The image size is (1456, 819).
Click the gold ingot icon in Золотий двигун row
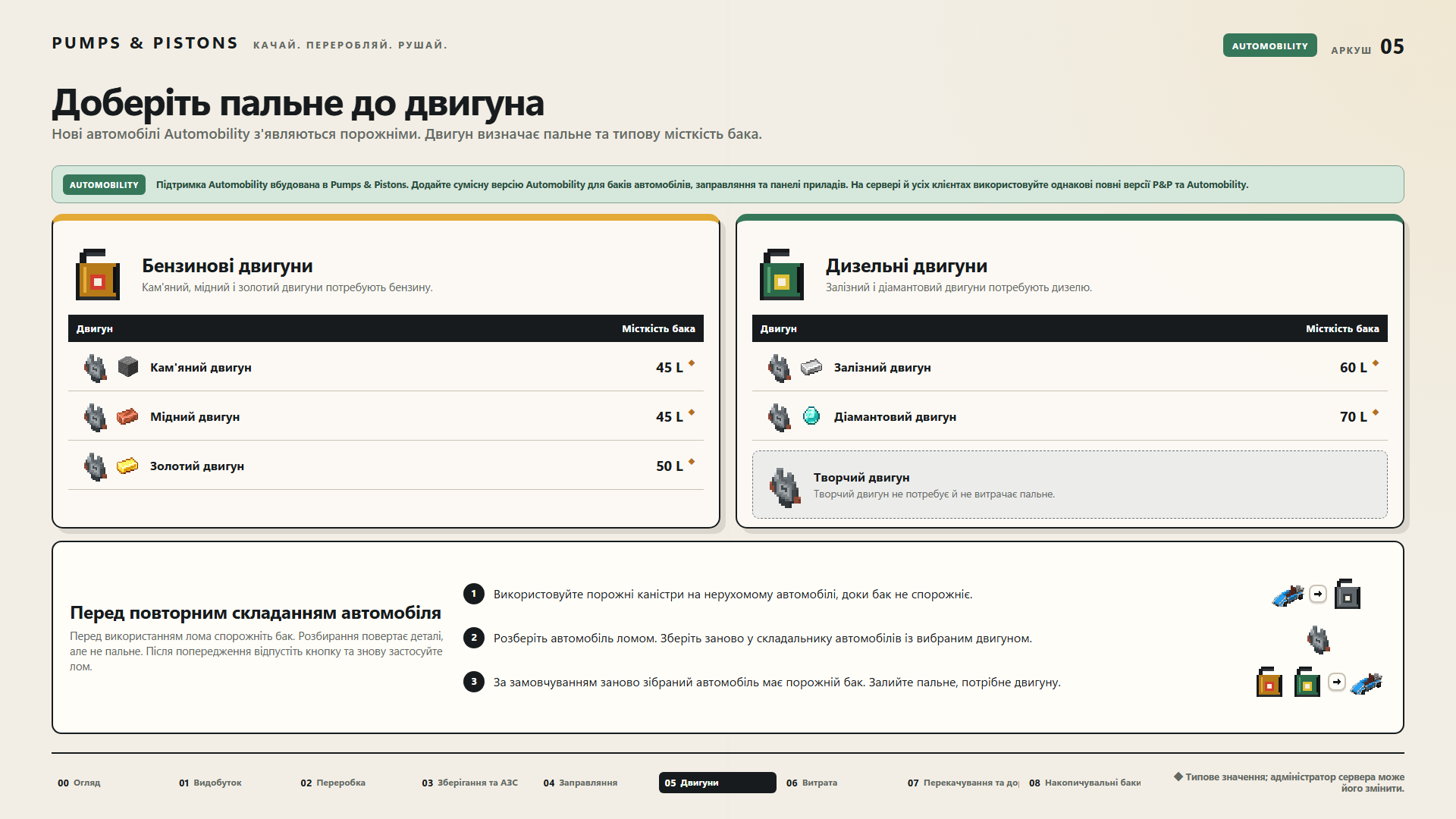(x=127, y=466)
